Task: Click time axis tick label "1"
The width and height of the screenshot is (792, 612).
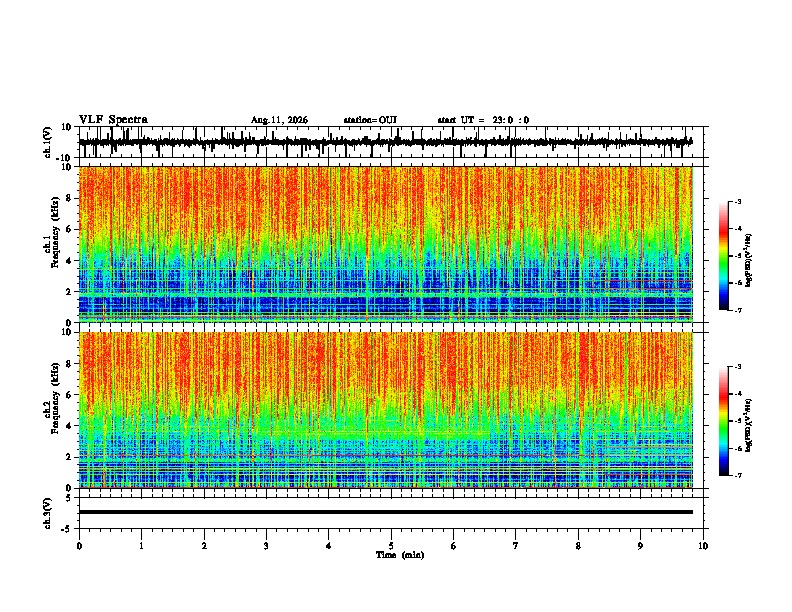Action: [x=141, y=546]
